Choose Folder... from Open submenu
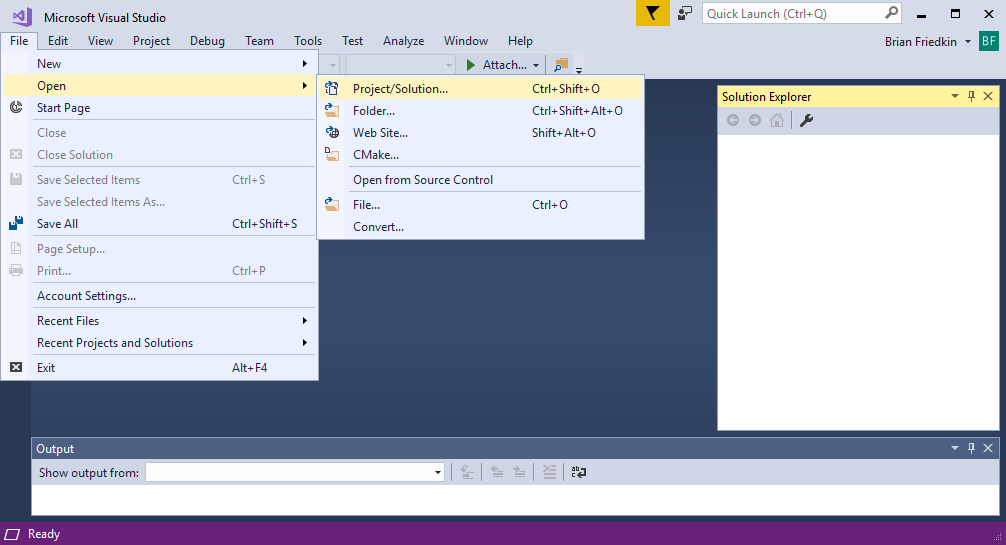Screen dimensions: 1006x545 (481, 110)
